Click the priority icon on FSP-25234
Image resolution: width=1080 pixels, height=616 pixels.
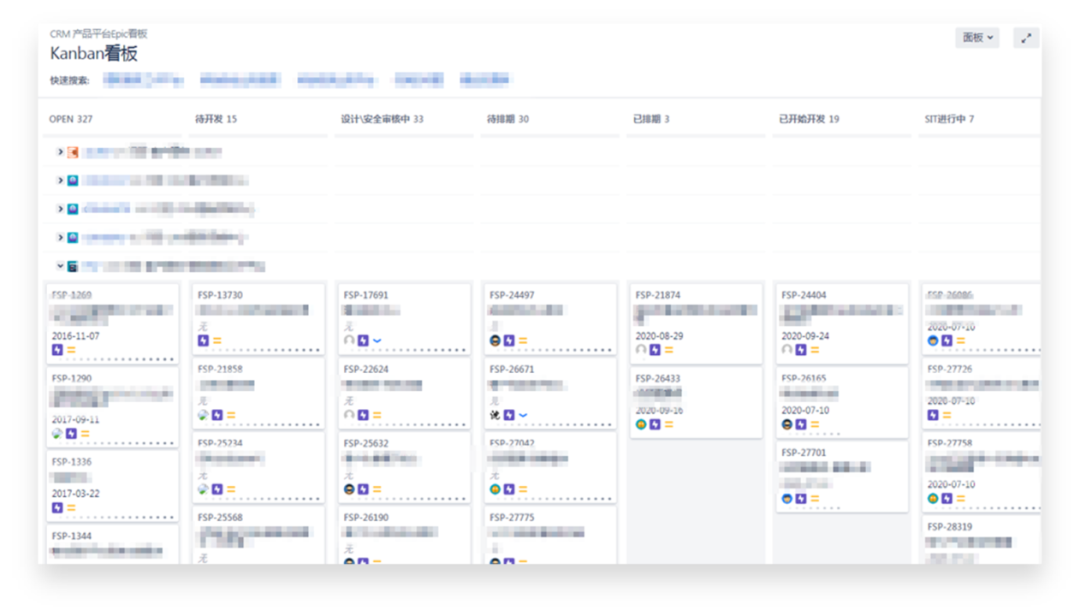coord(231,489)
